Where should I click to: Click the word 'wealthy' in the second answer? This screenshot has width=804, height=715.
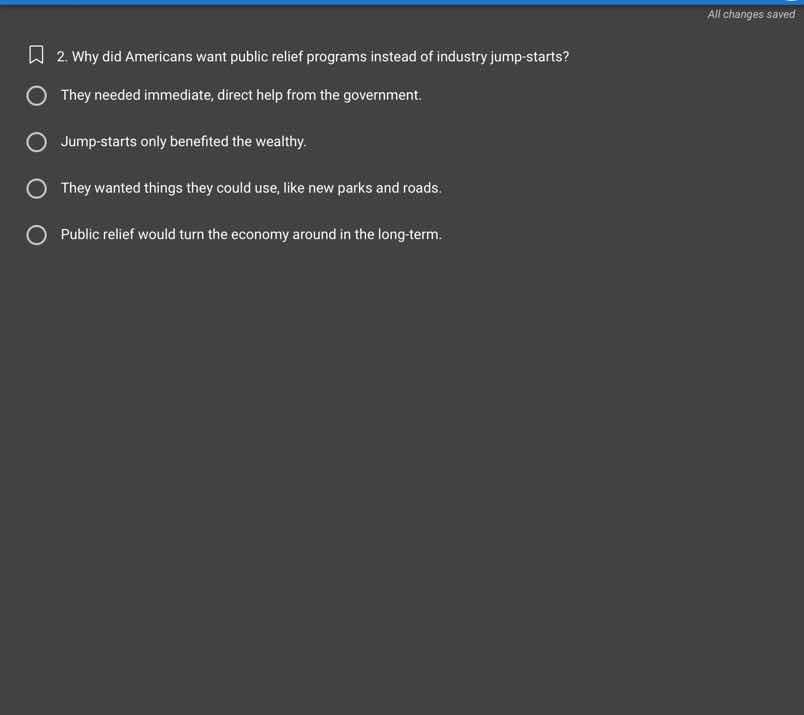(x=280, y=142)
